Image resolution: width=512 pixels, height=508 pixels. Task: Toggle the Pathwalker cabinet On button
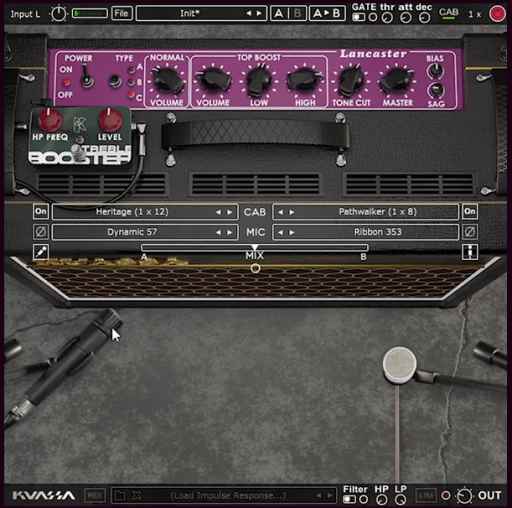click(x=470, y=211)
